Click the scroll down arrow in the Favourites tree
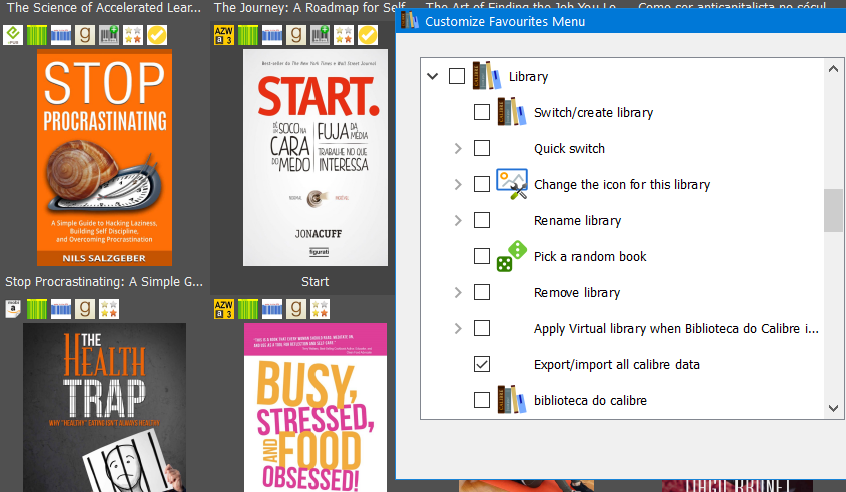The image size is (846, 492). pyautogui.click(x=833, y=408)
